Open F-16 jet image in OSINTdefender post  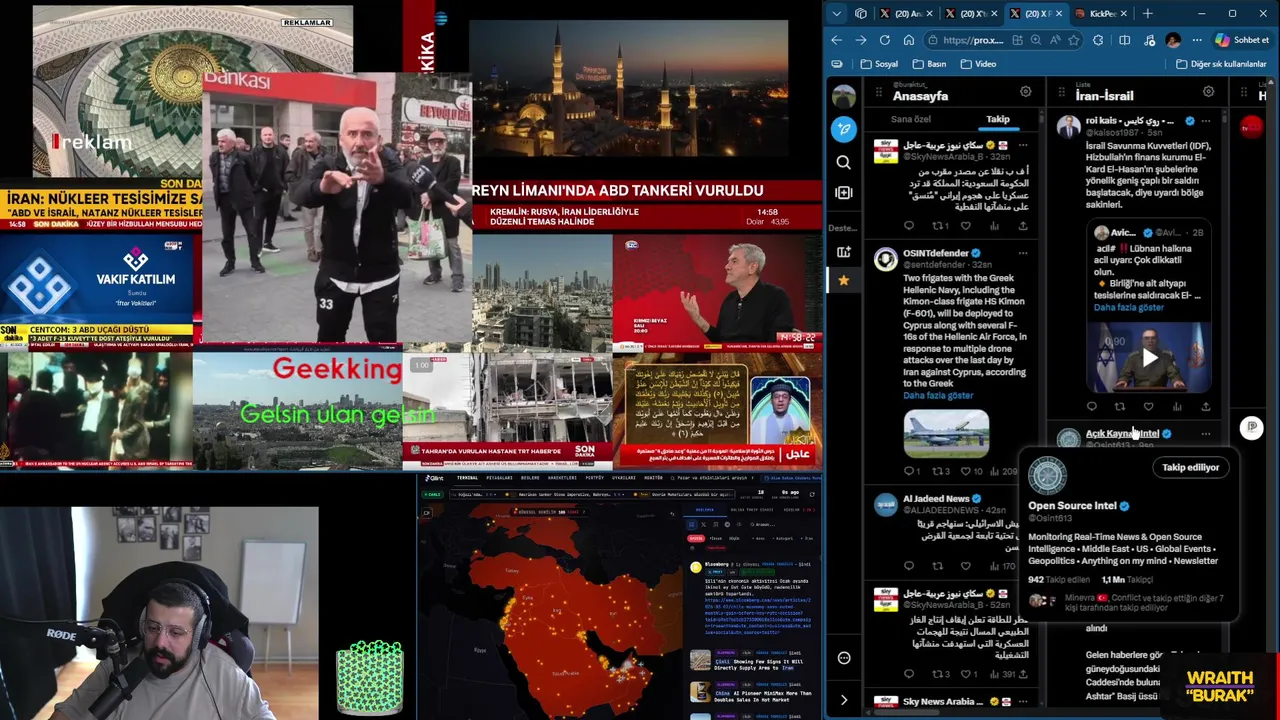tap(946, 432)
